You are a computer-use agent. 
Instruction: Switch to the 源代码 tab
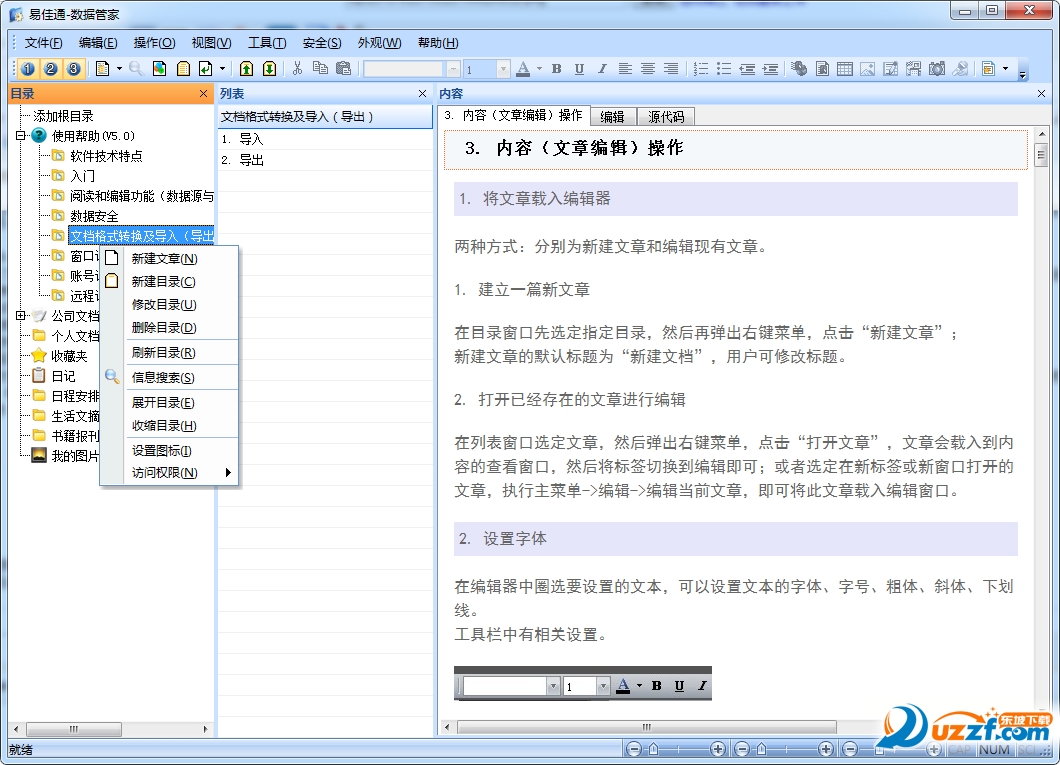pyautogui.click(x=666, y=116)
